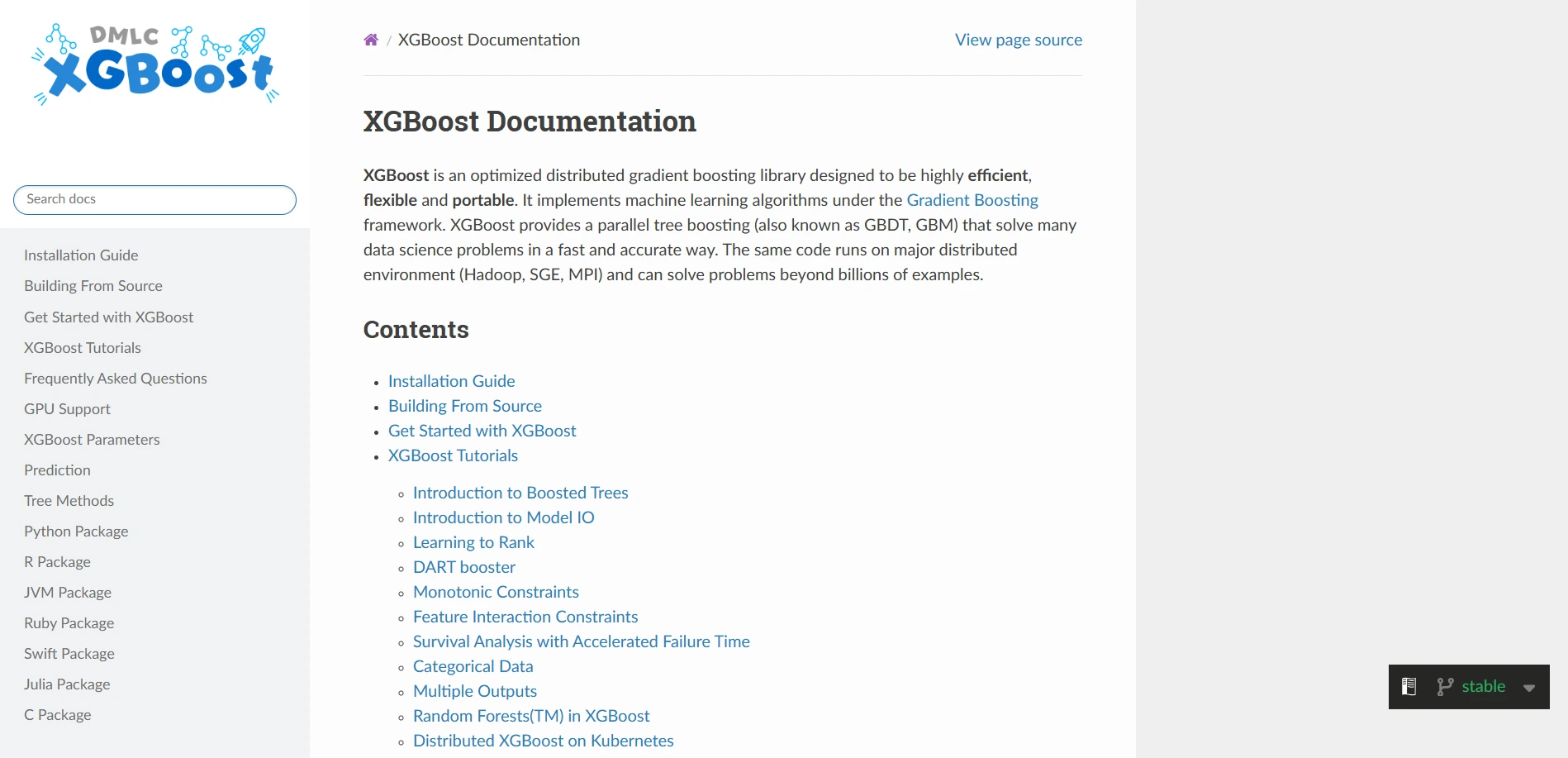This screenshot has height=758, width=1568.
Task: Select Python Package in sidebar
Action: pyautogui.click(x=76, y=532)
